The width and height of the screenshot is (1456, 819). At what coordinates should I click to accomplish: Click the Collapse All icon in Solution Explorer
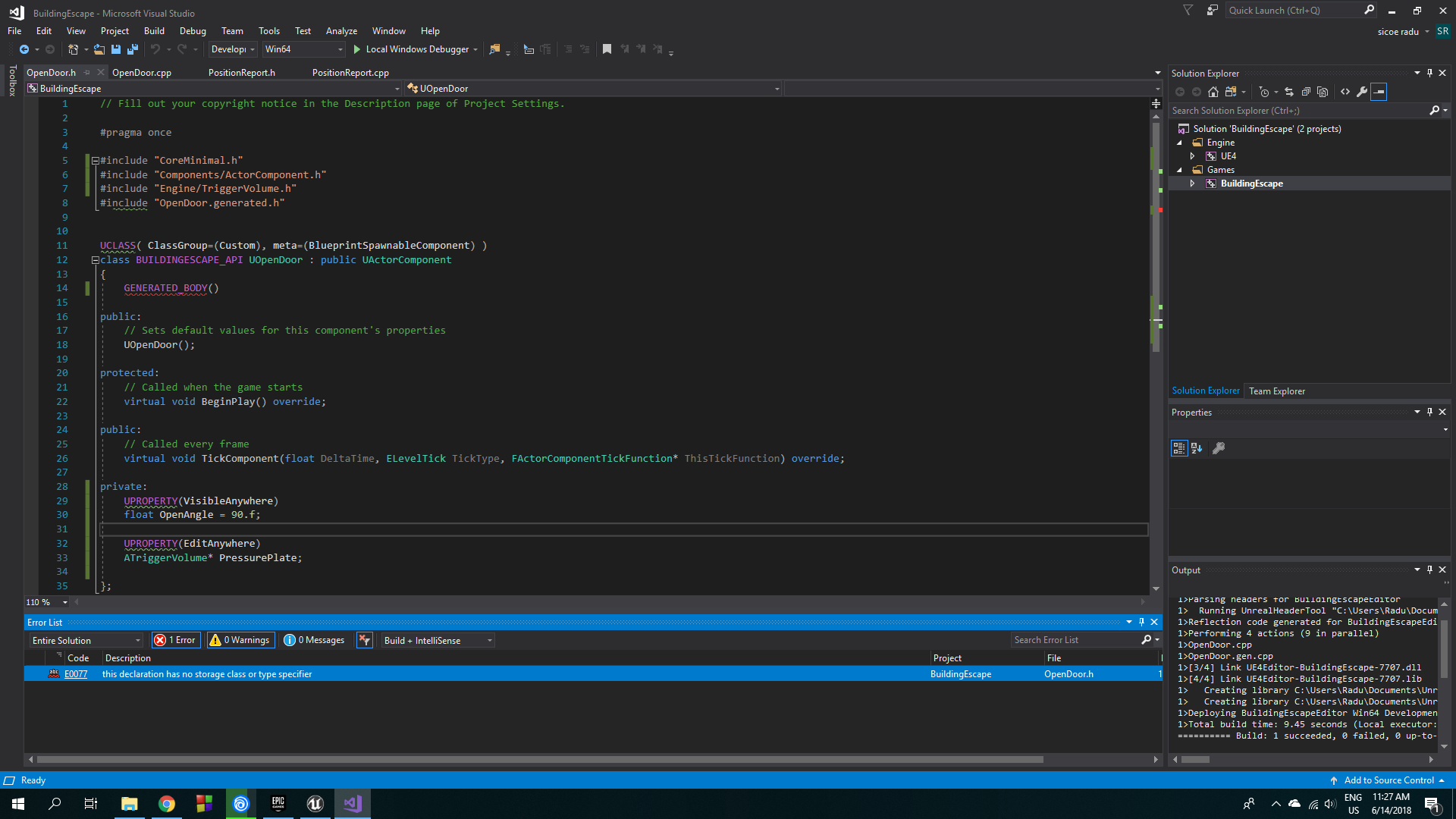[1307, 93]
